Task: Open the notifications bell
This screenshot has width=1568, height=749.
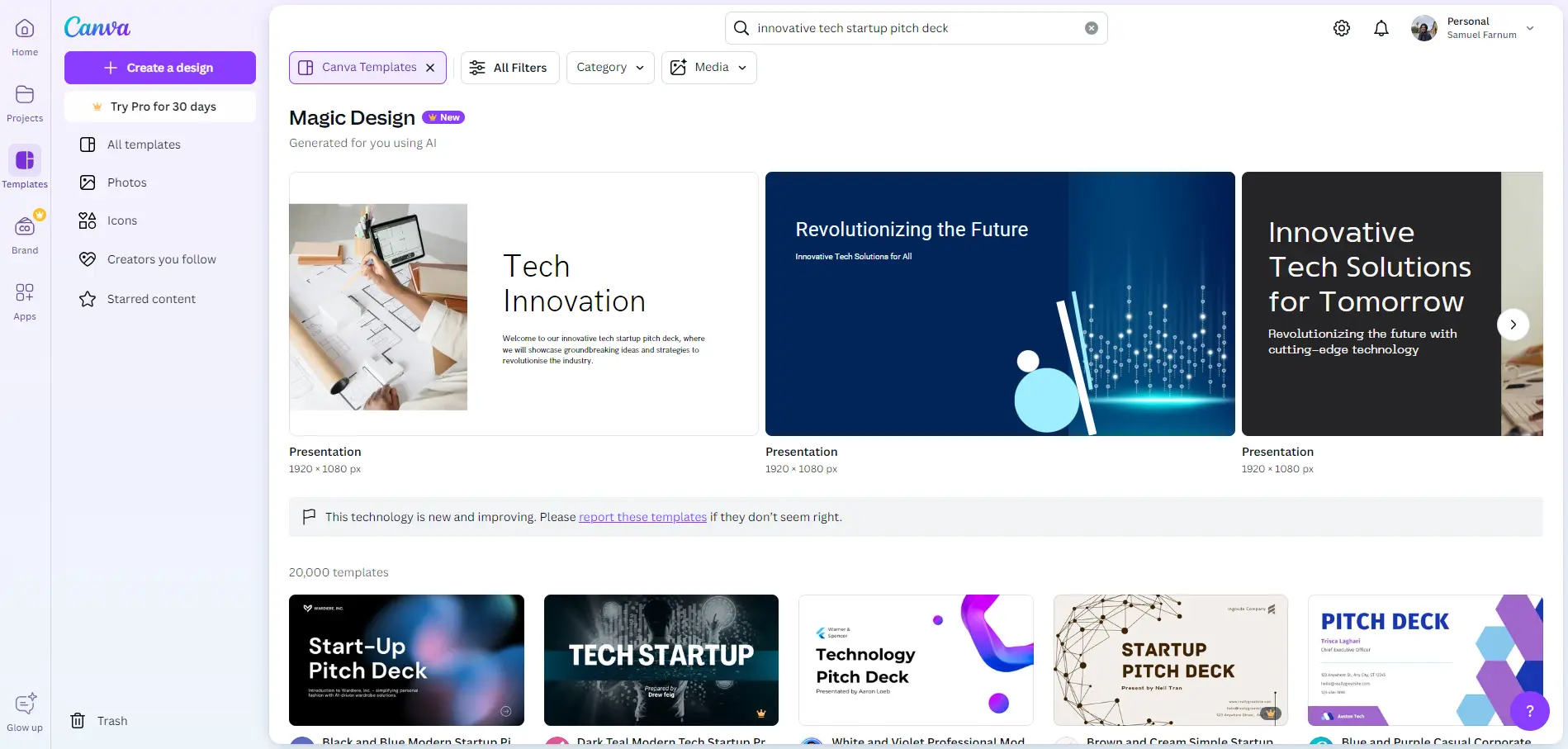Action: click(1381, 28)
